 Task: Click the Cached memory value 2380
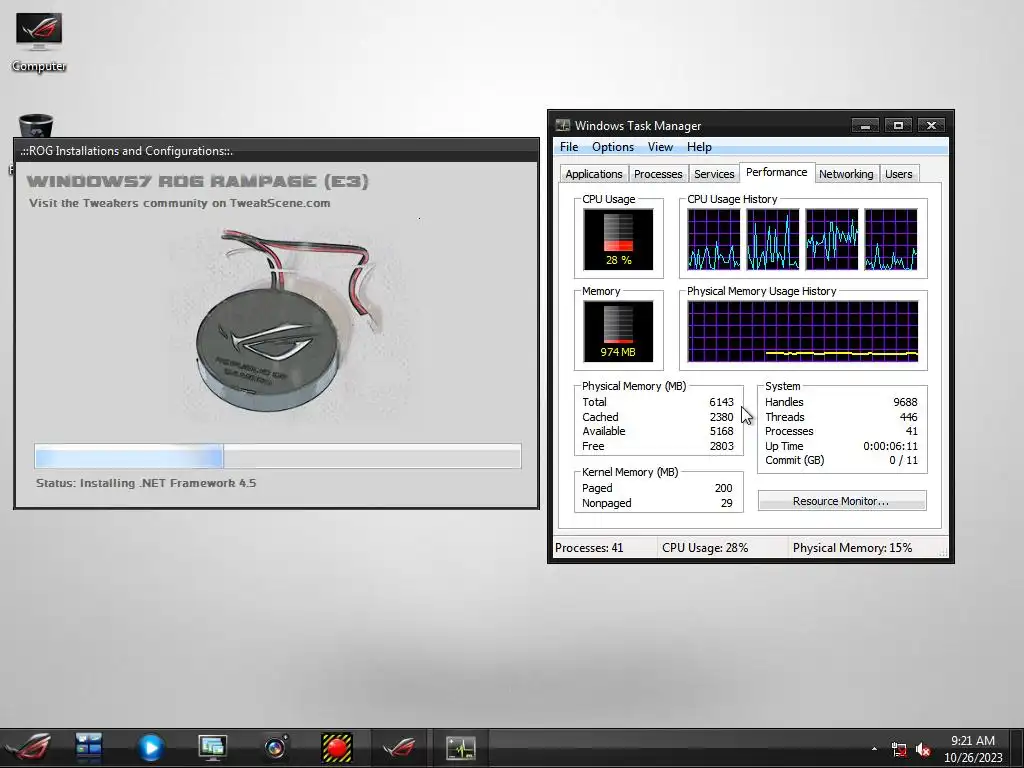click(x=721, y=417)
